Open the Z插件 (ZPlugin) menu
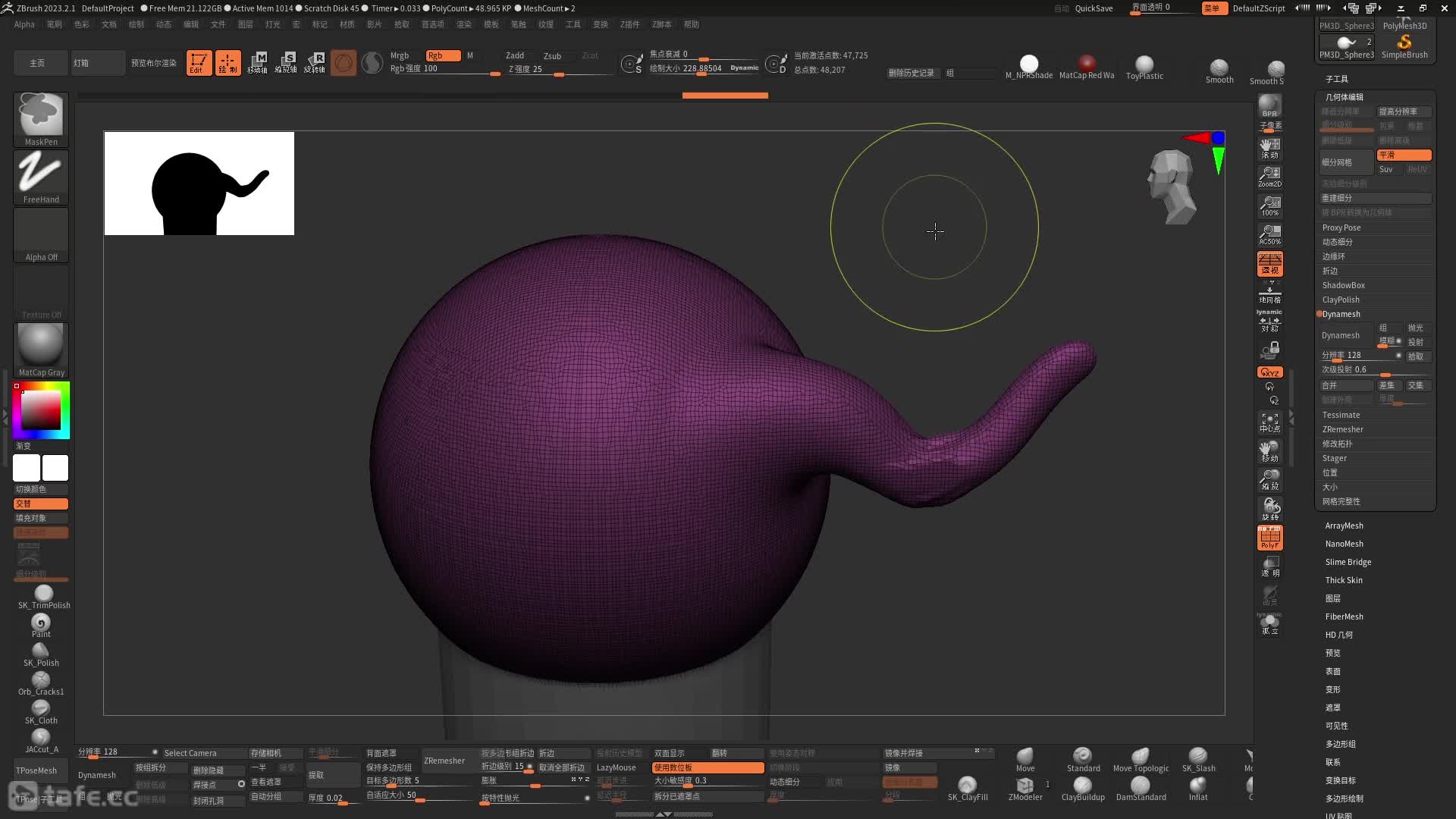1456x819 pixels. coord(629,24)
